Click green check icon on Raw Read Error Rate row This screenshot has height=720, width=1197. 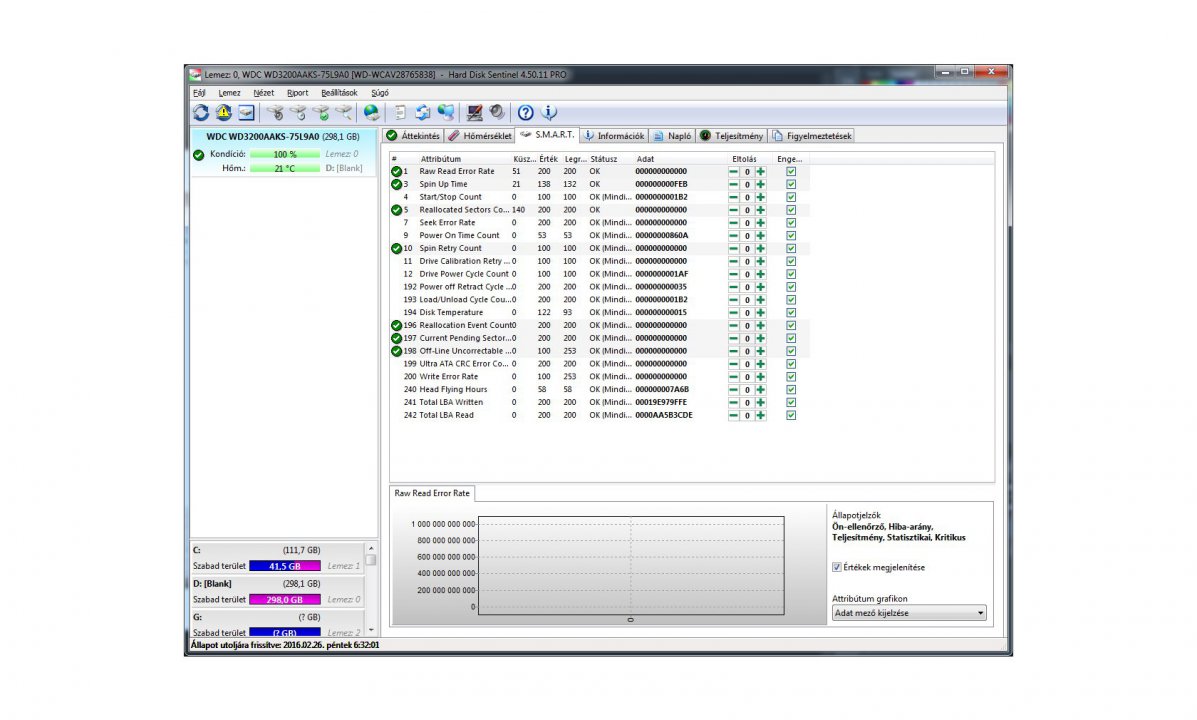[x=396, y=172]
